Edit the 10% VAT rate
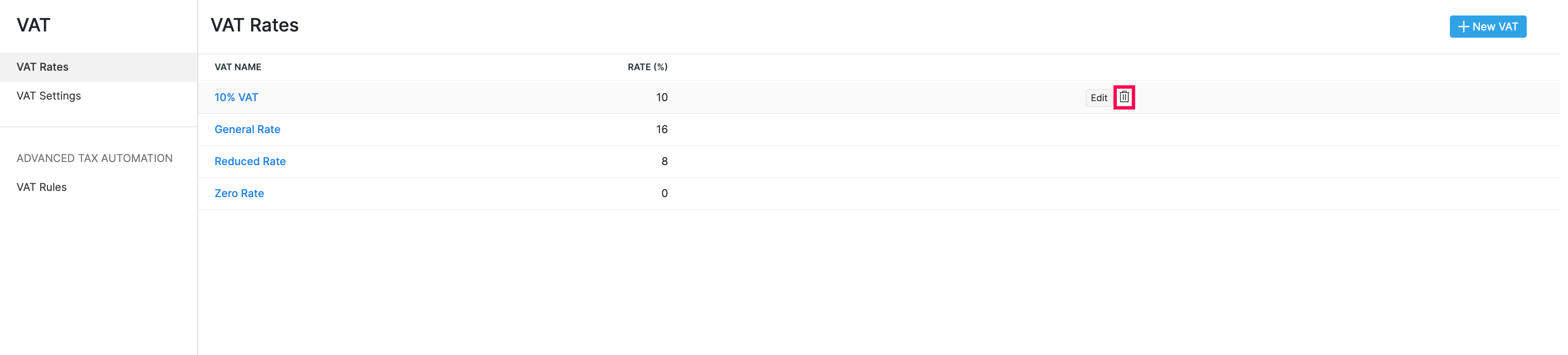The width and height of the screenshot is (1568, 355). [x=1098, y=98]
